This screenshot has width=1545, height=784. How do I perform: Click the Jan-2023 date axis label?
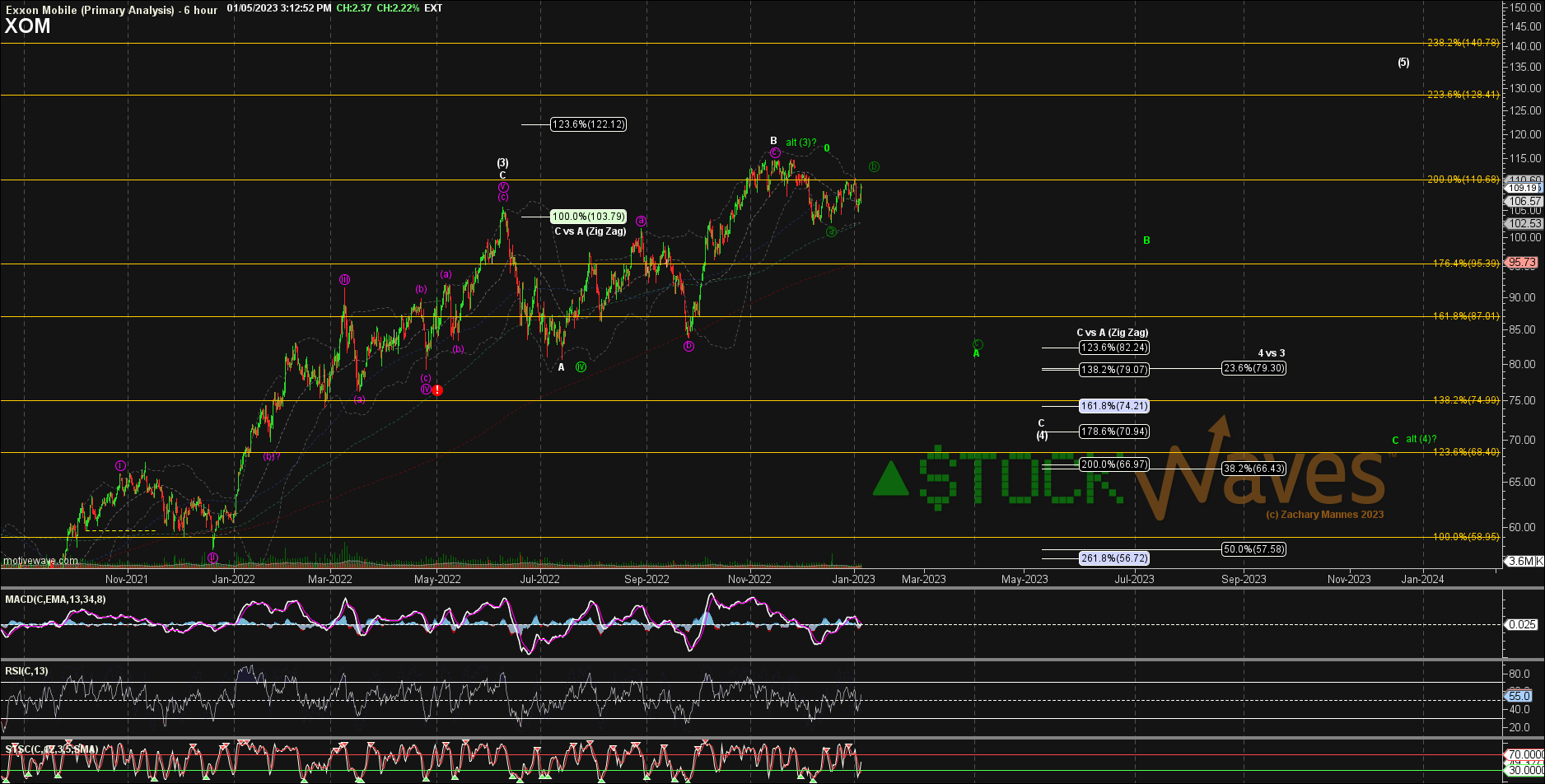click(x=853, y=579)
